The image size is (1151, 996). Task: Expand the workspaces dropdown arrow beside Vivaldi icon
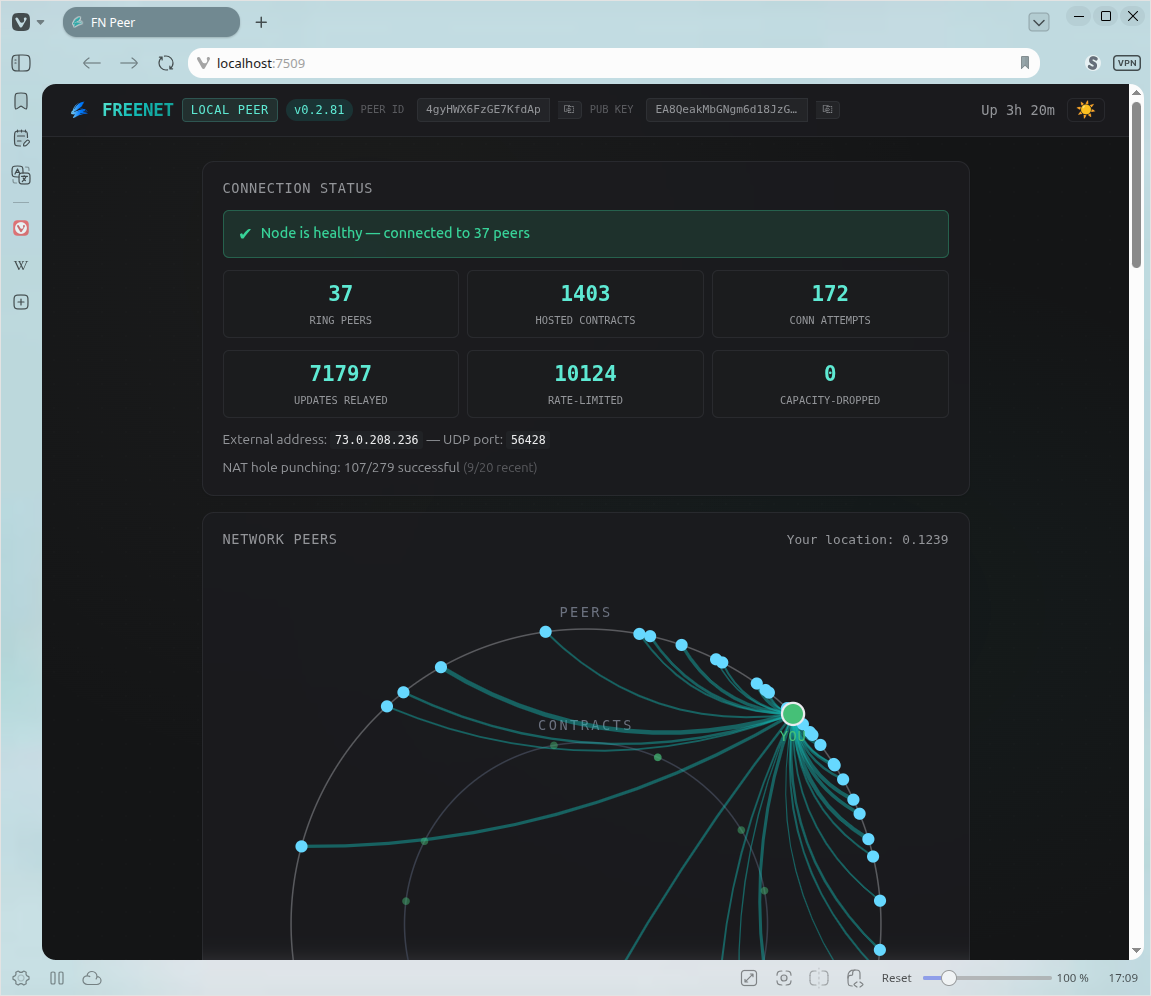tap(41, 22)
